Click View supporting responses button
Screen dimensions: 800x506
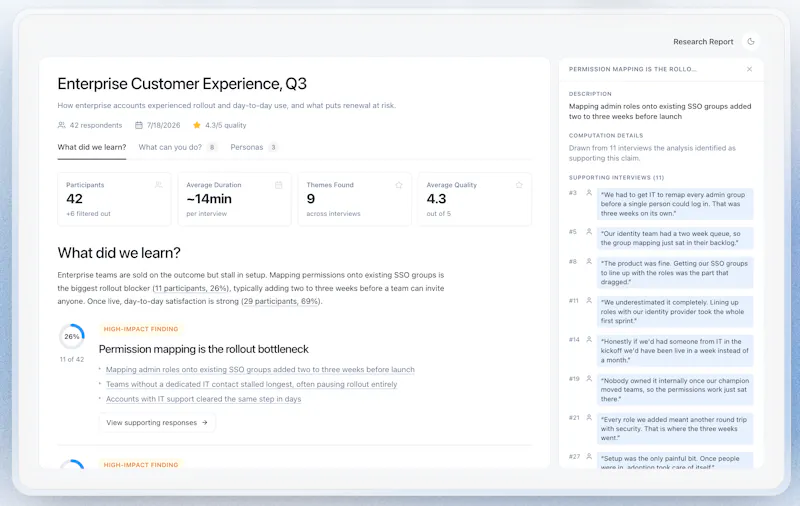pyautogui.click(x=157, y=422)
